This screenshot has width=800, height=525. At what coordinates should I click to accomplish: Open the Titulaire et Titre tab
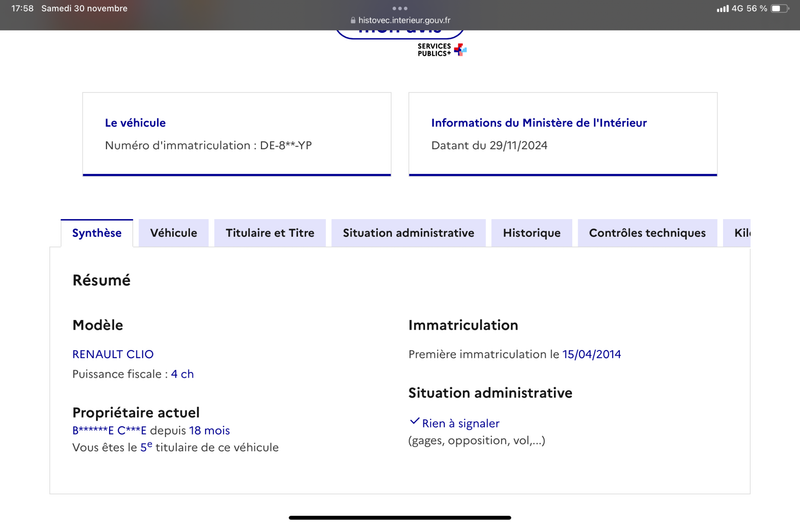[x=270, y=233]
